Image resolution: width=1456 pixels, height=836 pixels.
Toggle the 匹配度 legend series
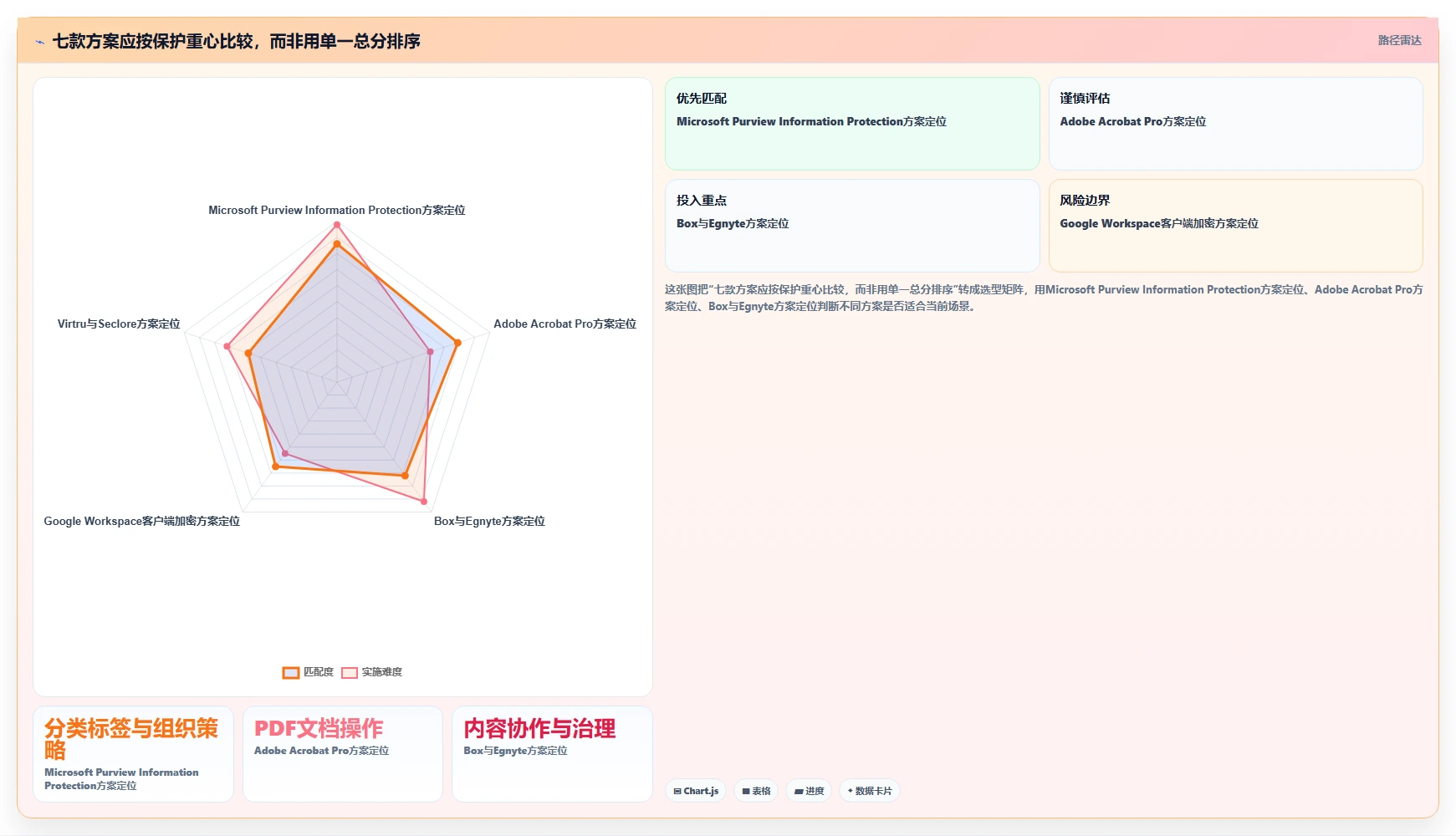tap(308, 672)
